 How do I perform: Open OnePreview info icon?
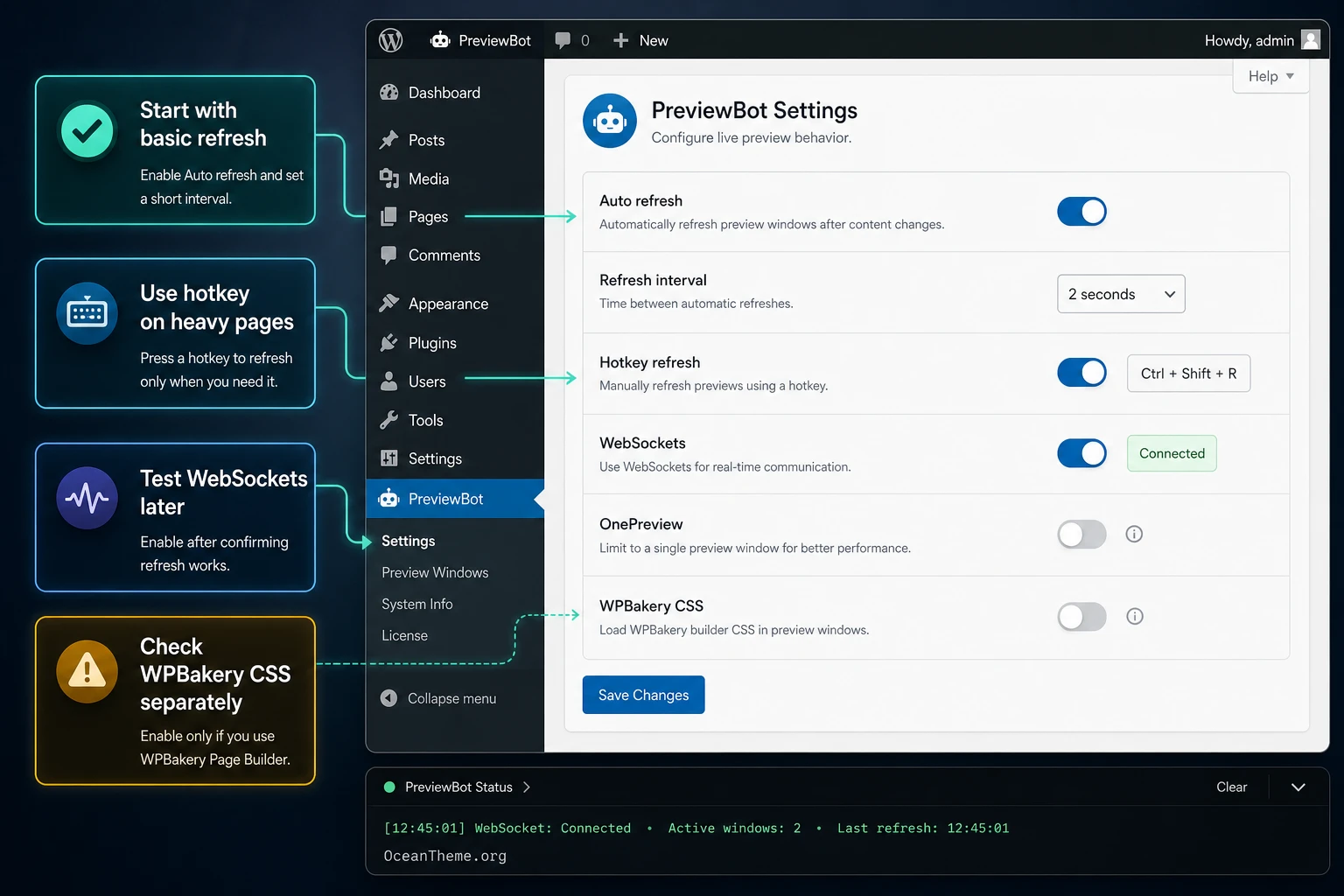pyautogui.click(x=1134, y=534)
